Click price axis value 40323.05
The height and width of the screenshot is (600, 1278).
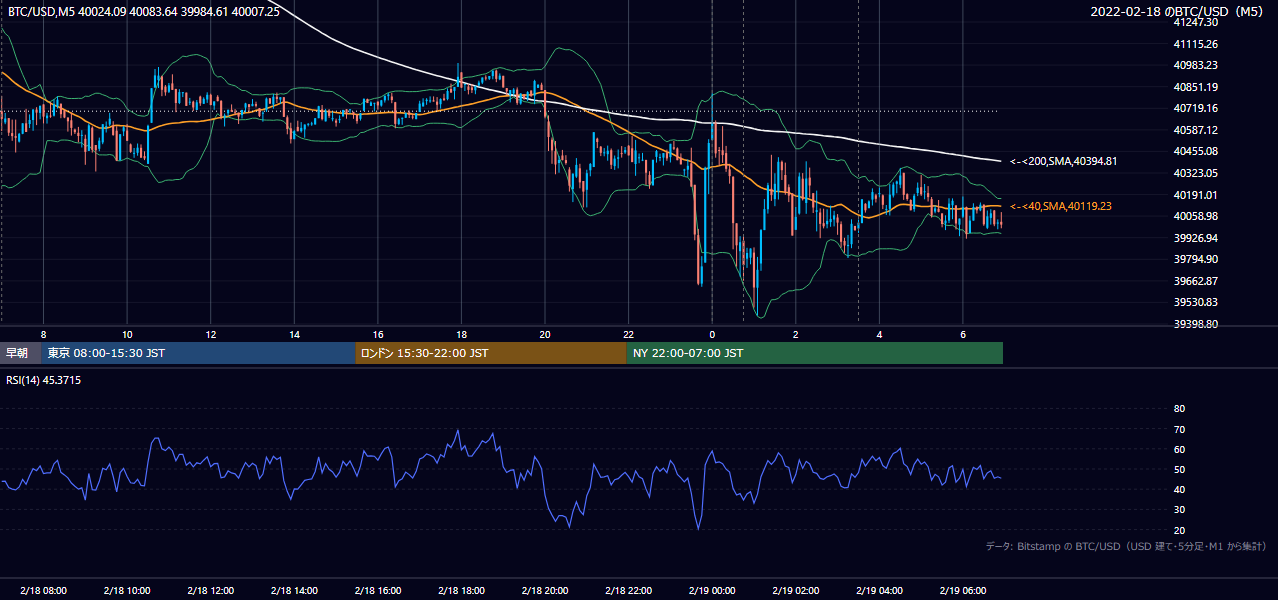(1195, 173)
